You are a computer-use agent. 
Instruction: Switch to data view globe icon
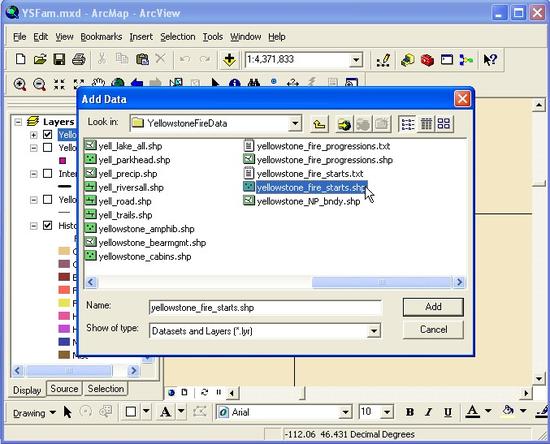pyautogui.click(x=171, y=392)
